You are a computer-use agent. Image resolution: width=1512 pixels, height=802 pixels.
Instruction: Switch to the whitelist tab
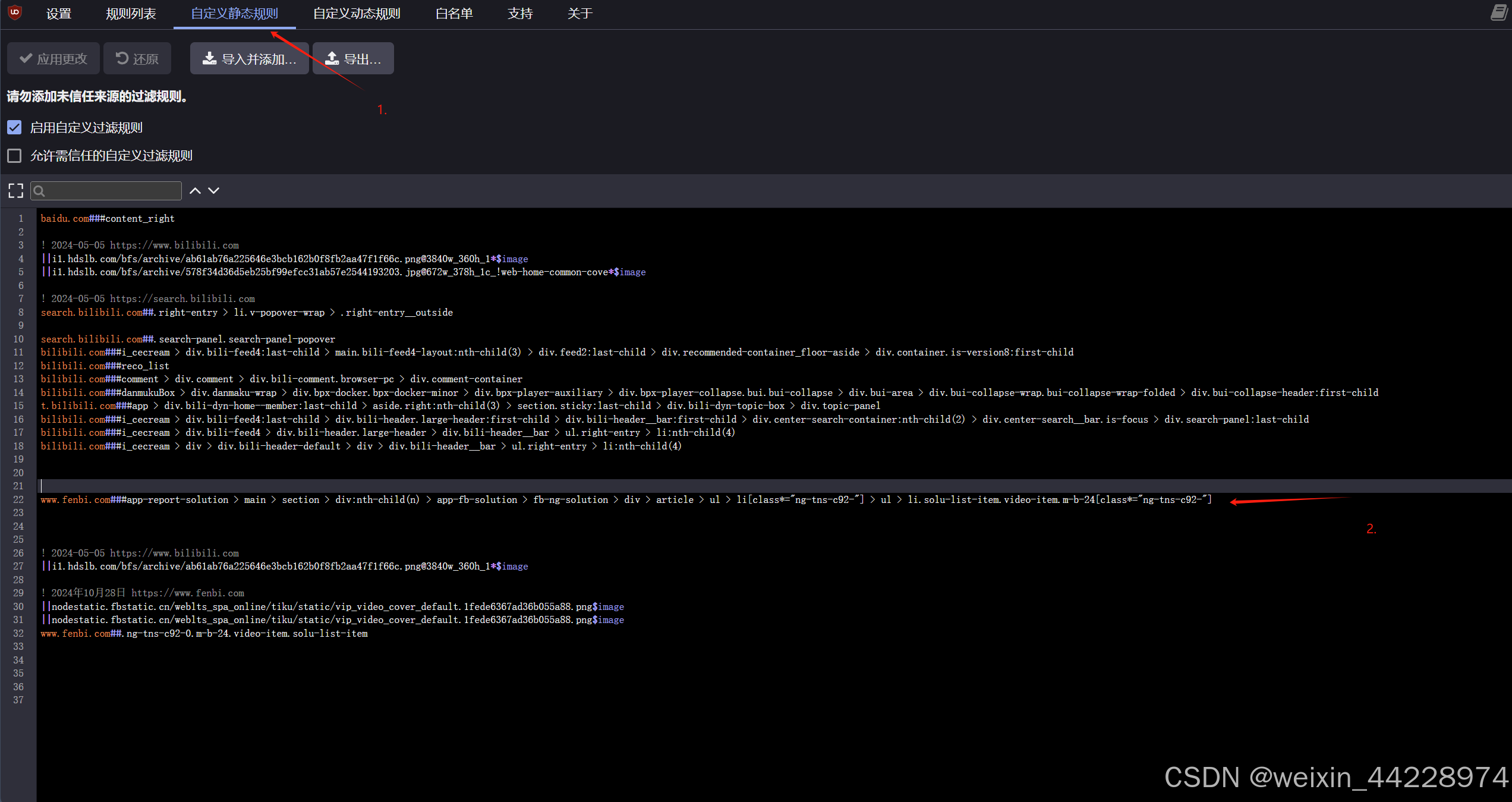(x=454, y=14)
